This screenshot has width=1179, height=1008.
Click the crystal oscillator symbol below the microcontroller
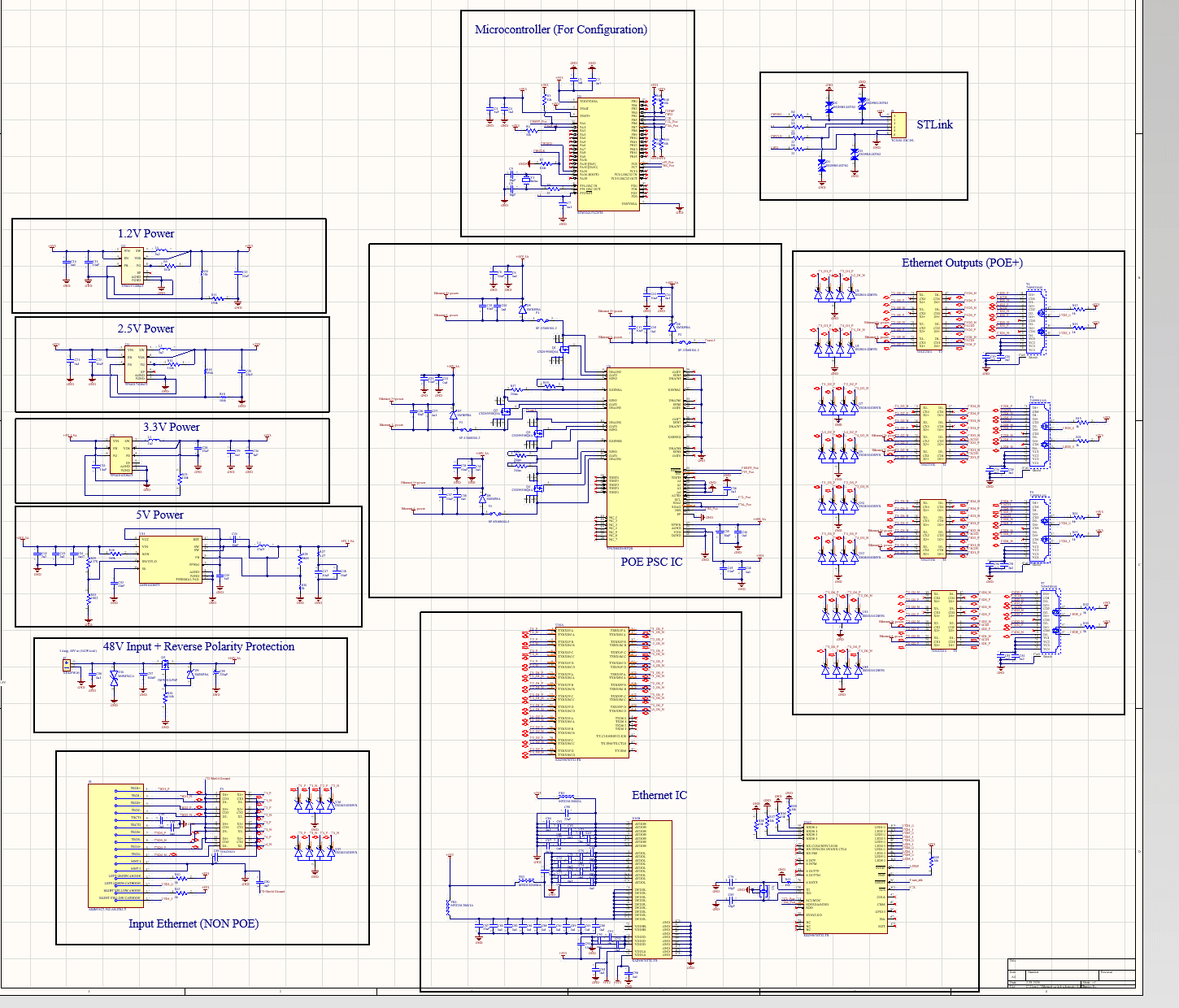[x=526, y=180]
